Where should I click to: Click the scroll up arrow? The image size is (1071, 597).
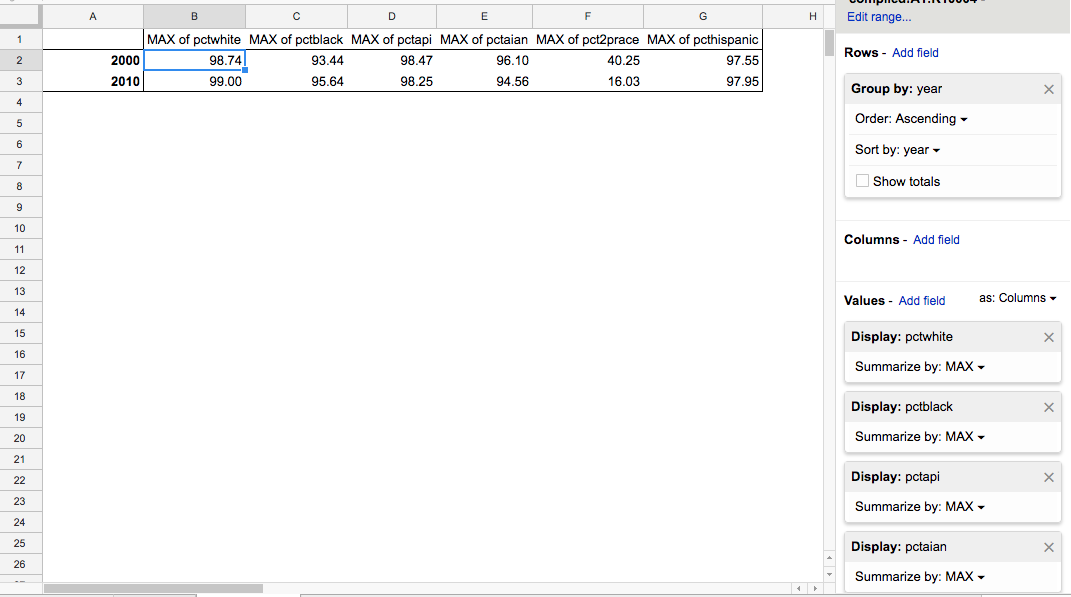point(829,558)
